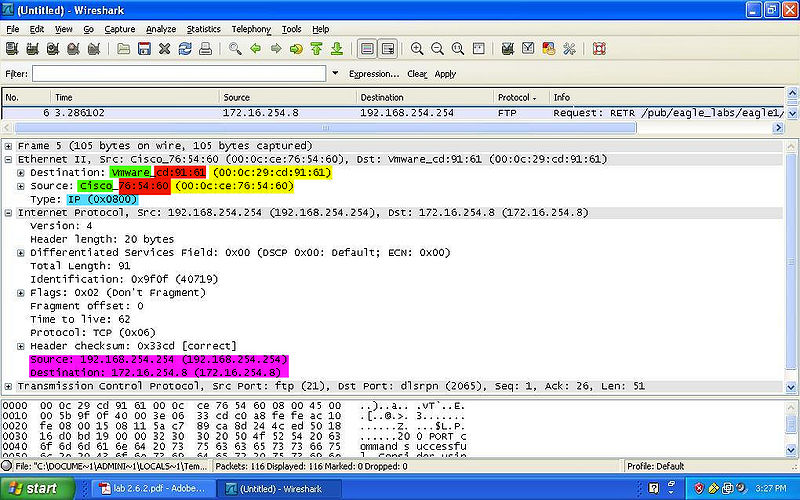Select 'Total Length: 91' line
Screen dimensions: 800x500
pyautogui.click(x=80, y=266)
